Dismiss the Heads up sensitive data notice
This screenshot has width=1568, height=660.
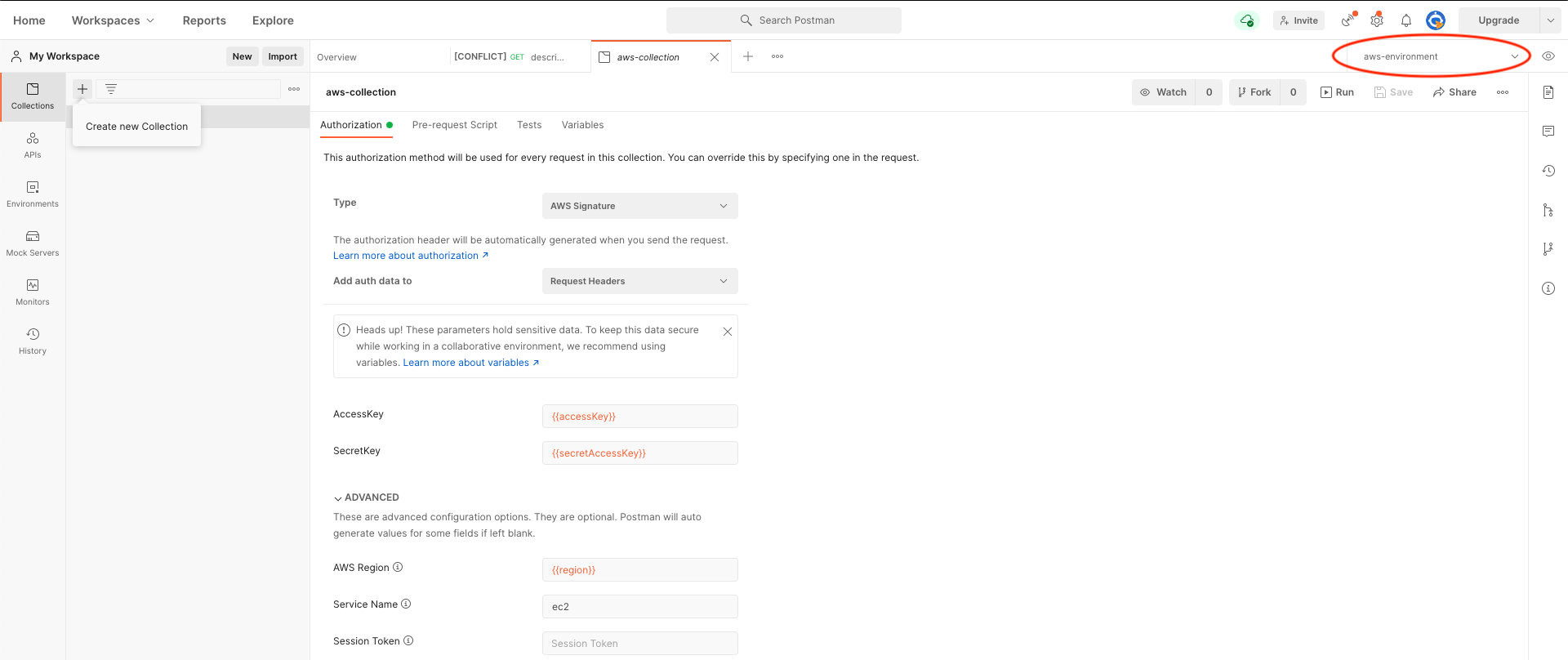point(728,332)
